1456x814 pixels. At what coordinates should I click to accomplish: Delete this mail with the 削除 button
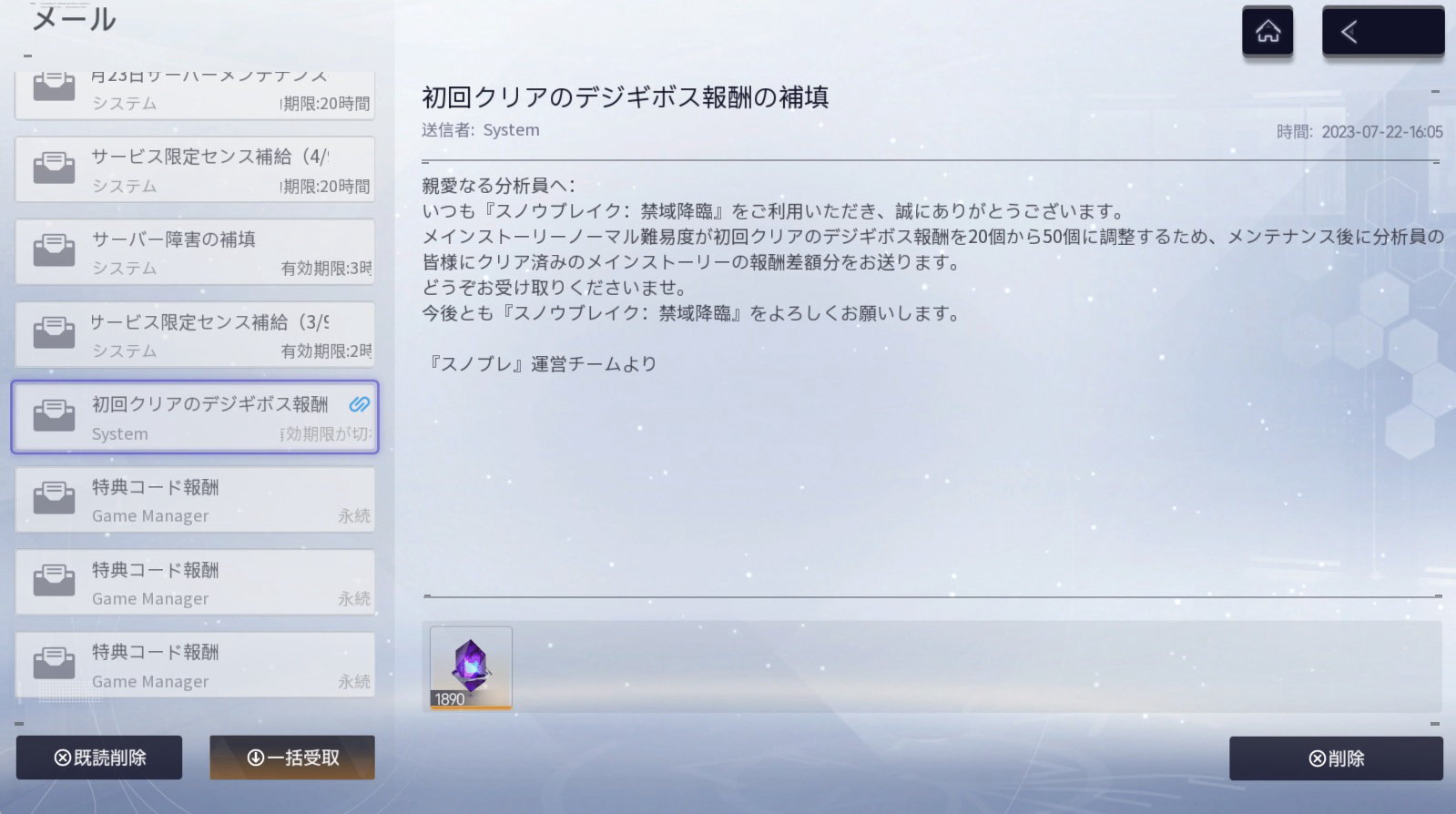[x=1336, y=758]
